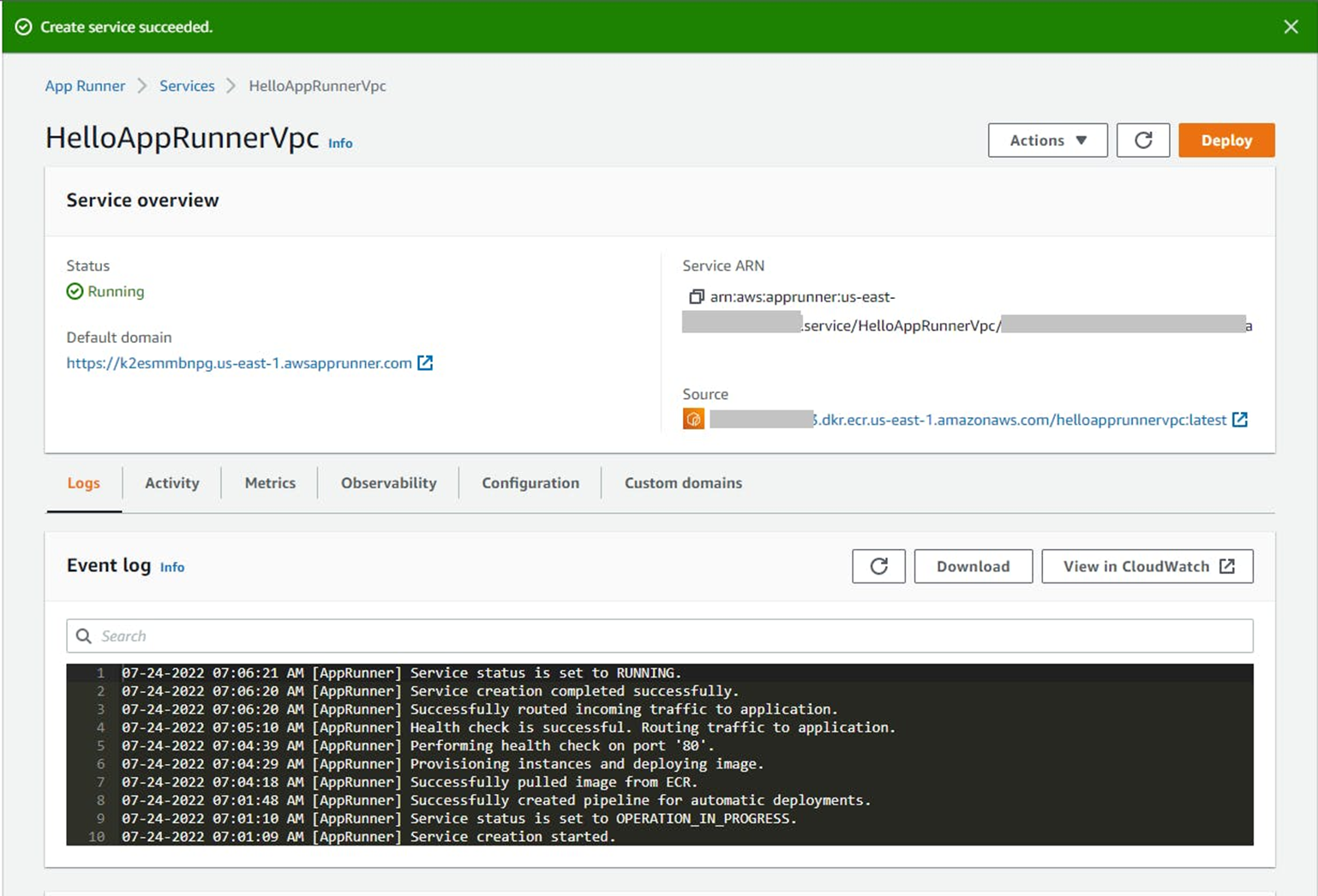1318x896 pixels.
Task: Click external link icon beside default domain
Action: coord(425,363)
